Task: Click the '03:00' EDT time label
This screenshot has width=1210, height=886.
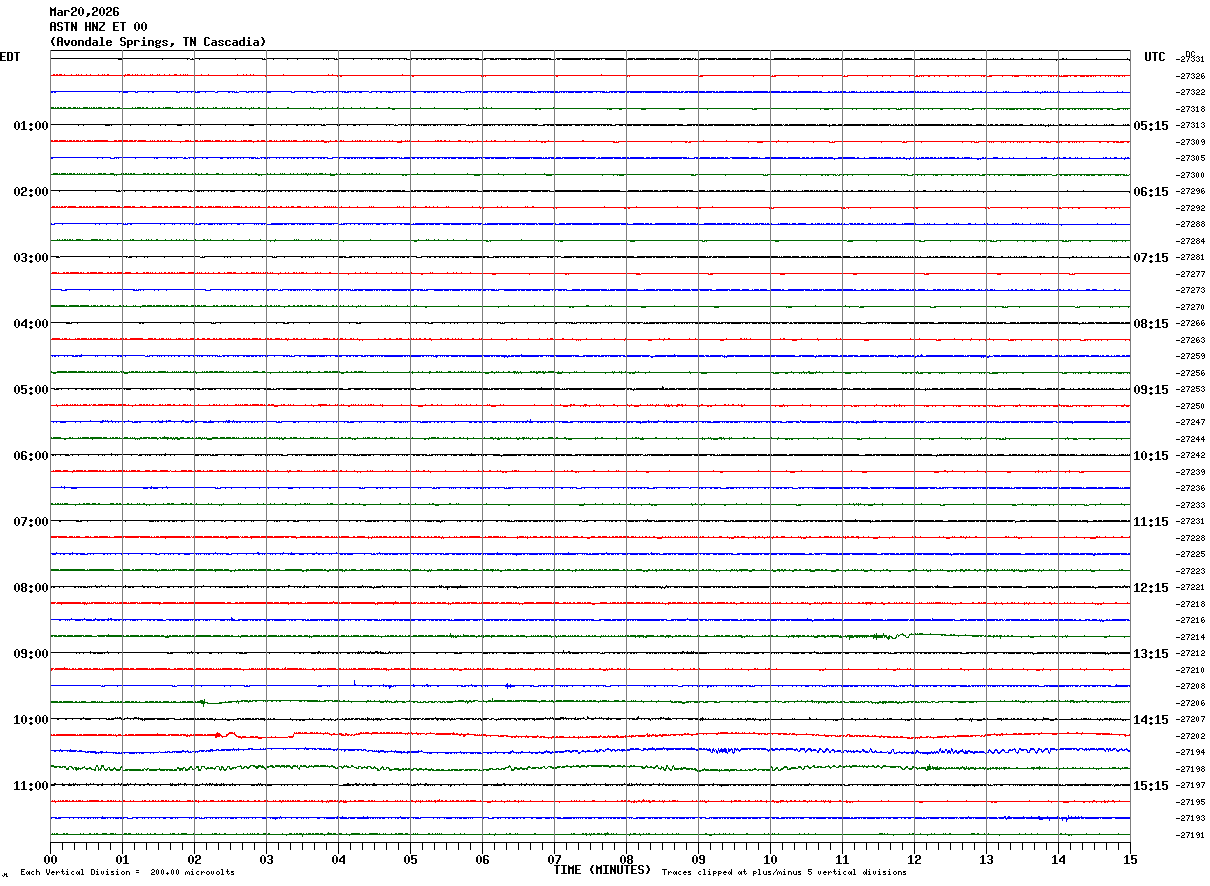Action: 31,258
